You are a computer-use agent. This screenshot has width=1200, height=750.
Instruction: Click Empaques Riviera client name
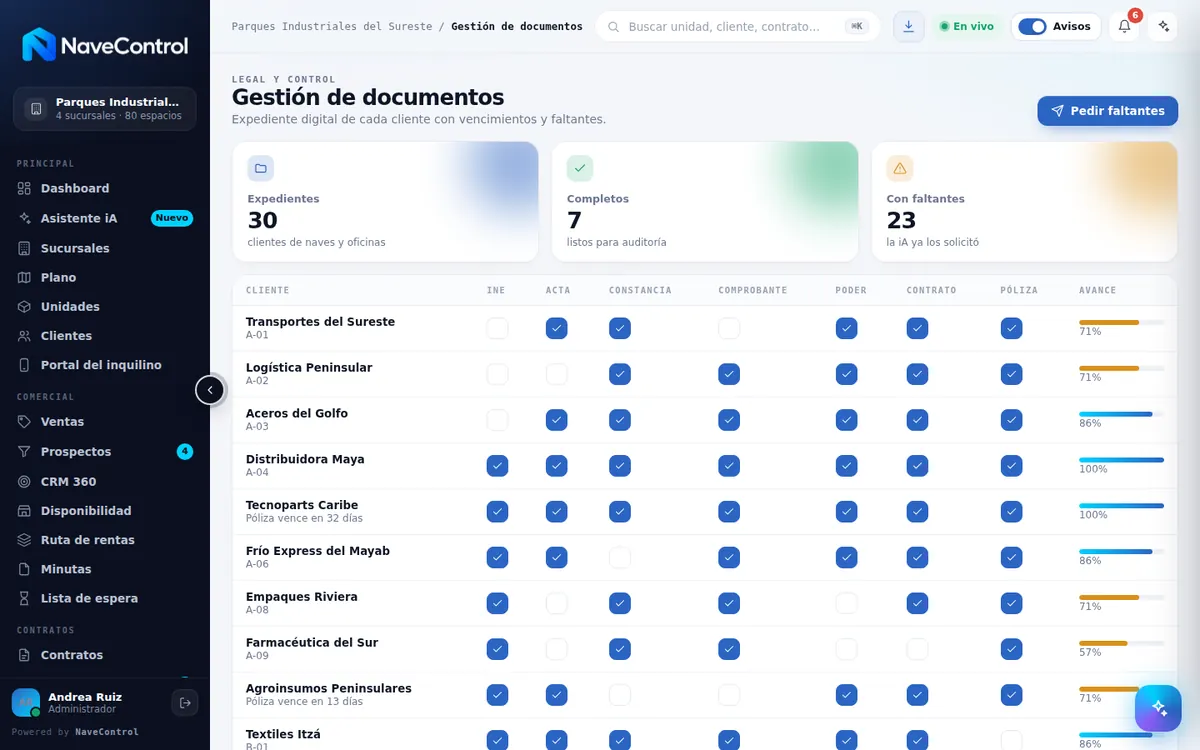click(x=301, y=597)
